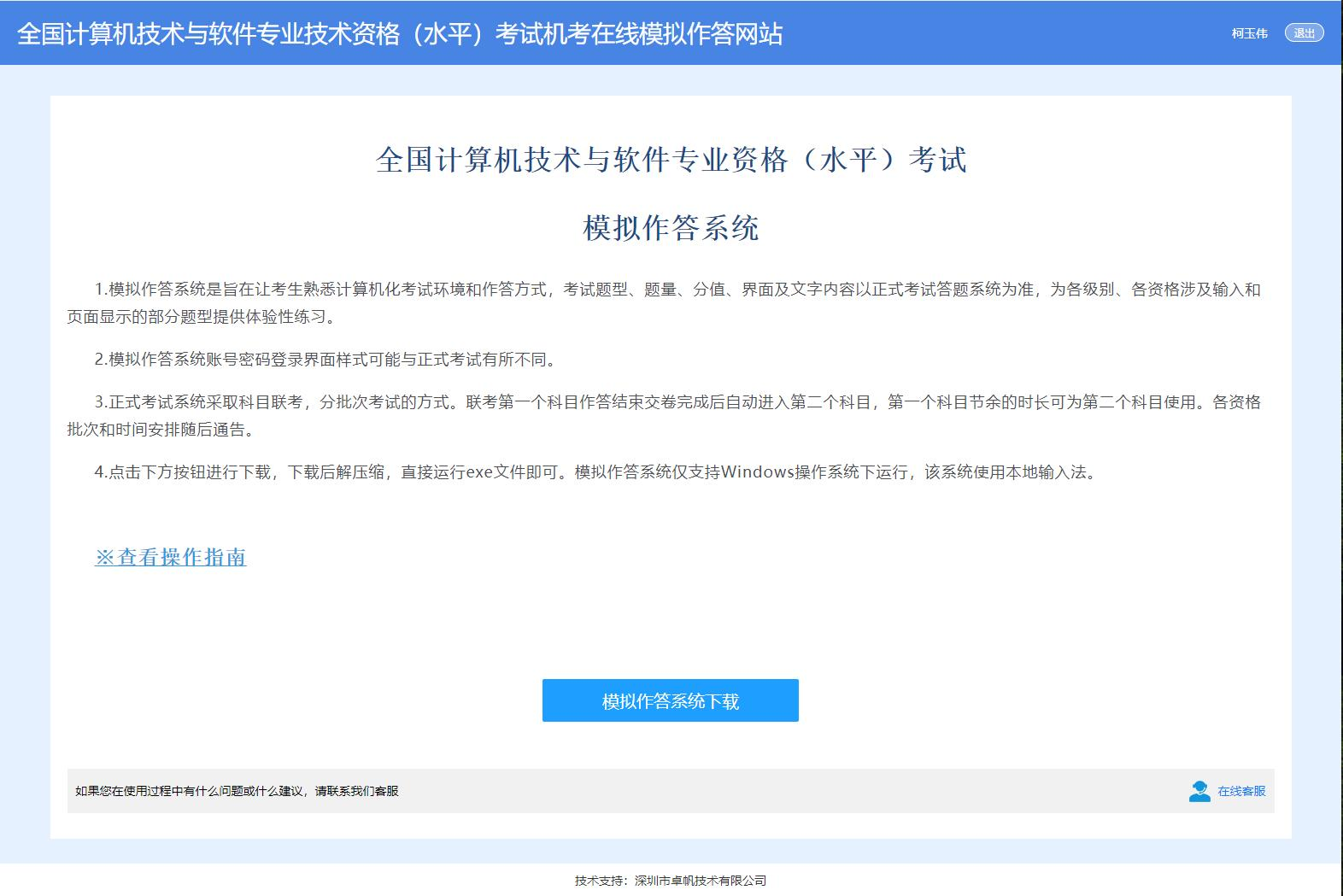Click the 模拟作答系统下载 download button

670,700
